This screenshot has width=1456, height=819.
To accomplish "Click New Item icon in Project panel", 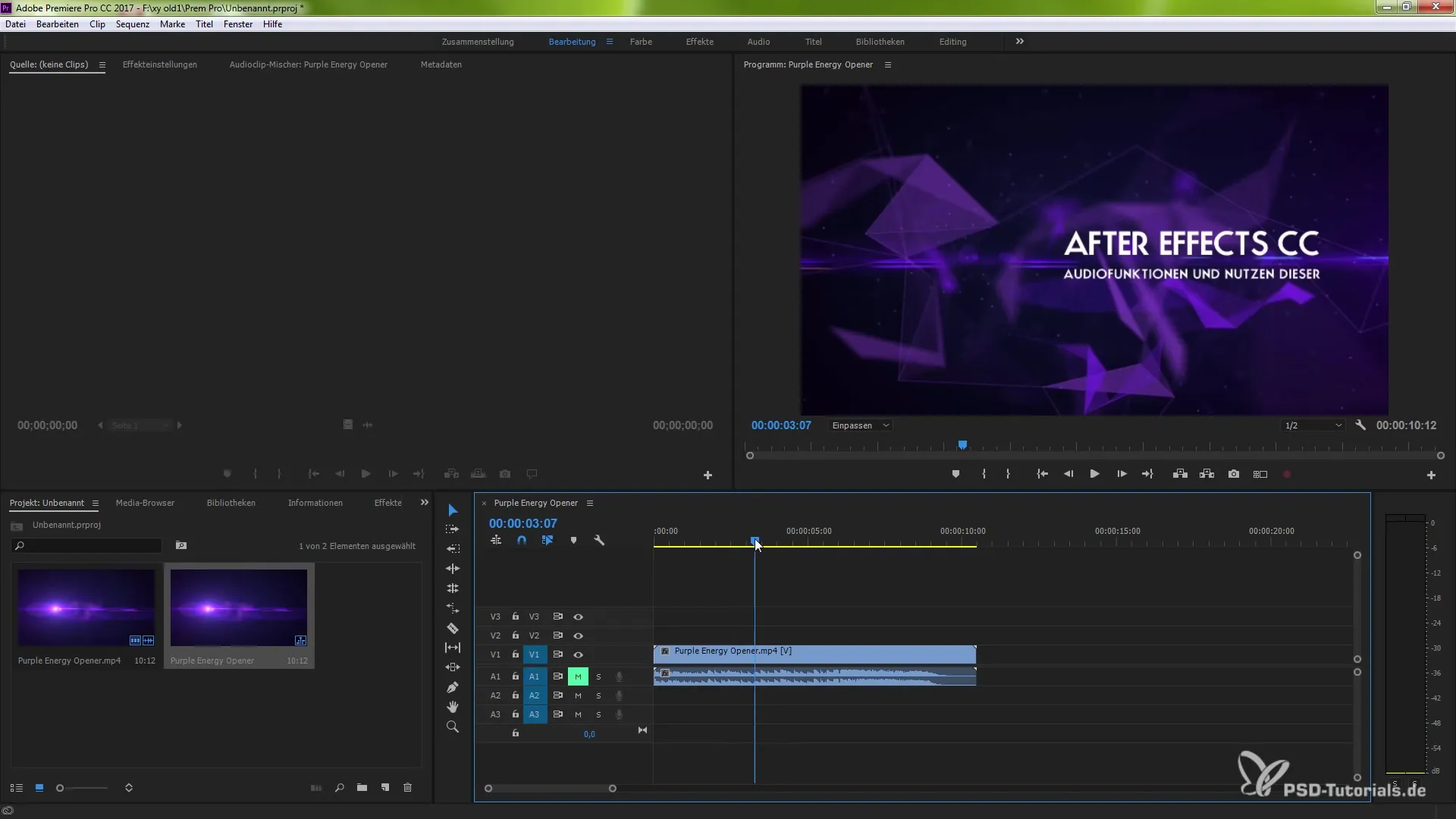I will 385,788.
